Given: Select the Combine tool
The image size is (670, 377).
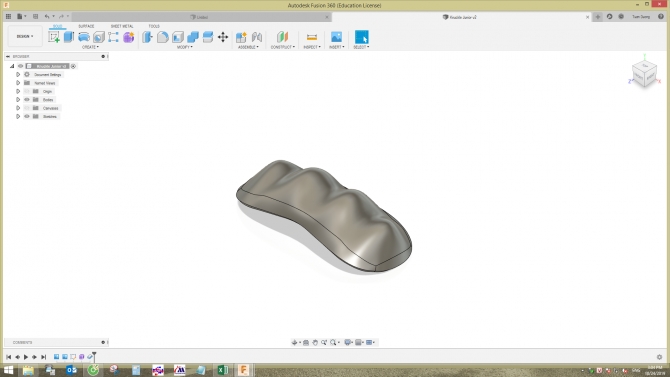Looking at the screenshot, I should (x=193, y=37).
